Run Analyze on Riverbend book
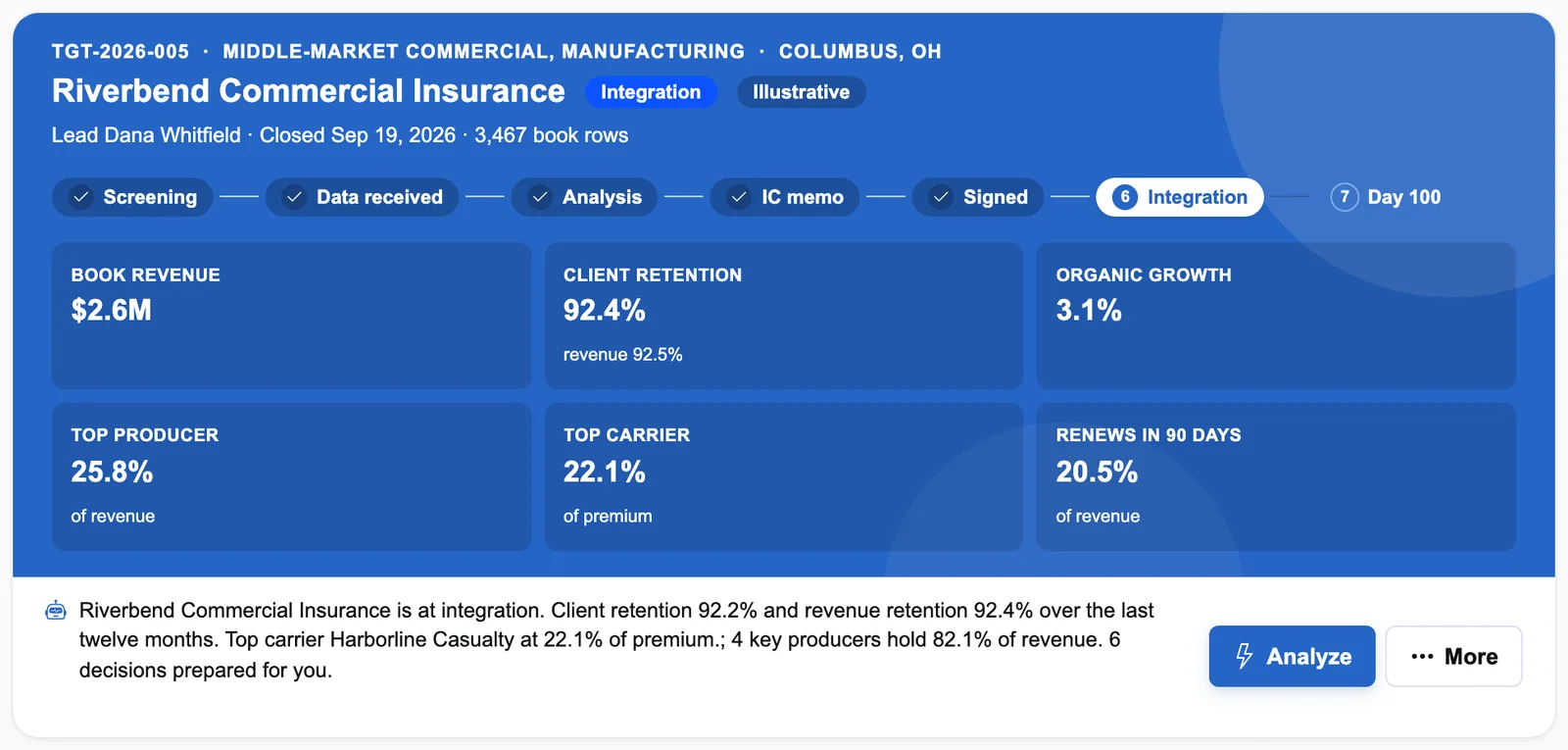The image size is (1568, 750). [1292, 656]
